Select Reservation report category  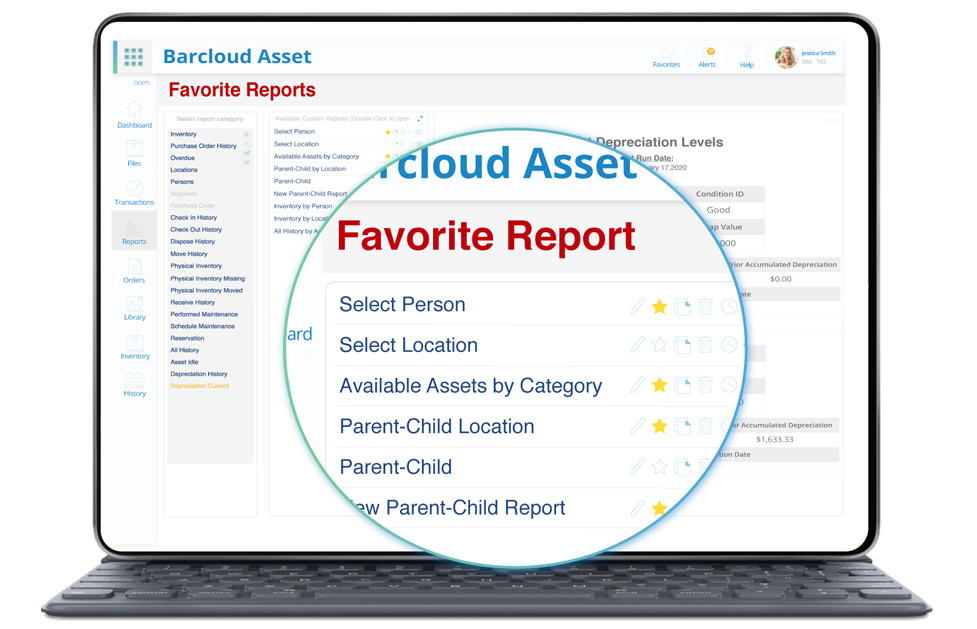click(x=187, y=338)
